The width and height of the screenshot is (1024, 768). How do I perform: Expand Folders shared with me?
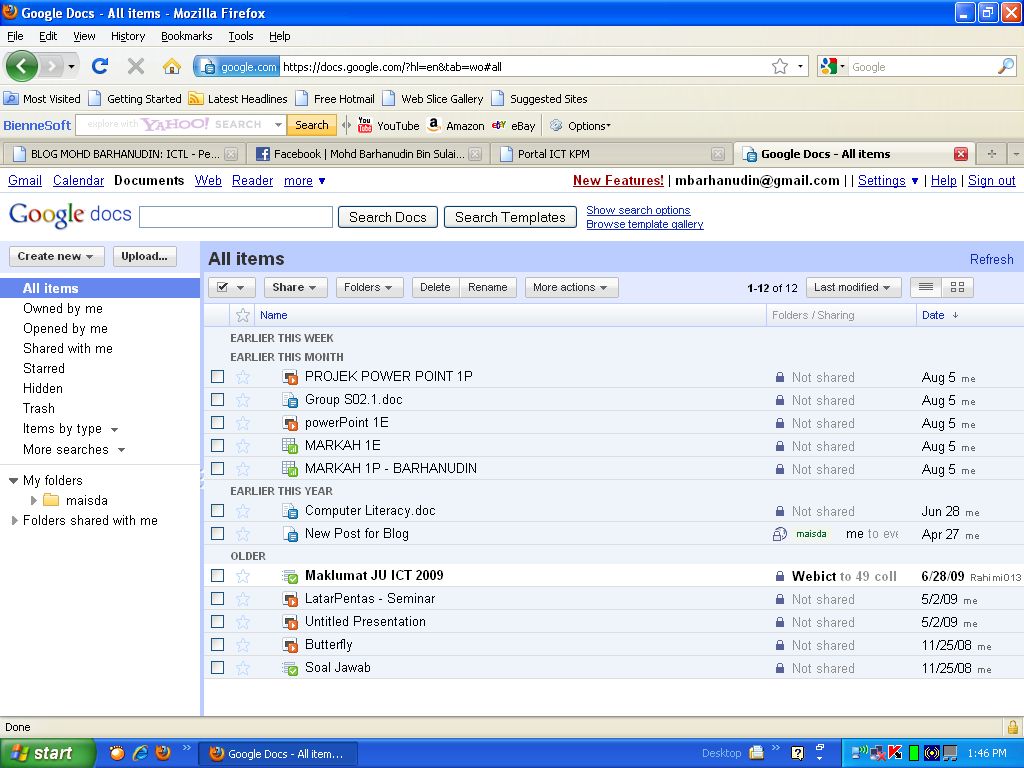pos(14,520)
